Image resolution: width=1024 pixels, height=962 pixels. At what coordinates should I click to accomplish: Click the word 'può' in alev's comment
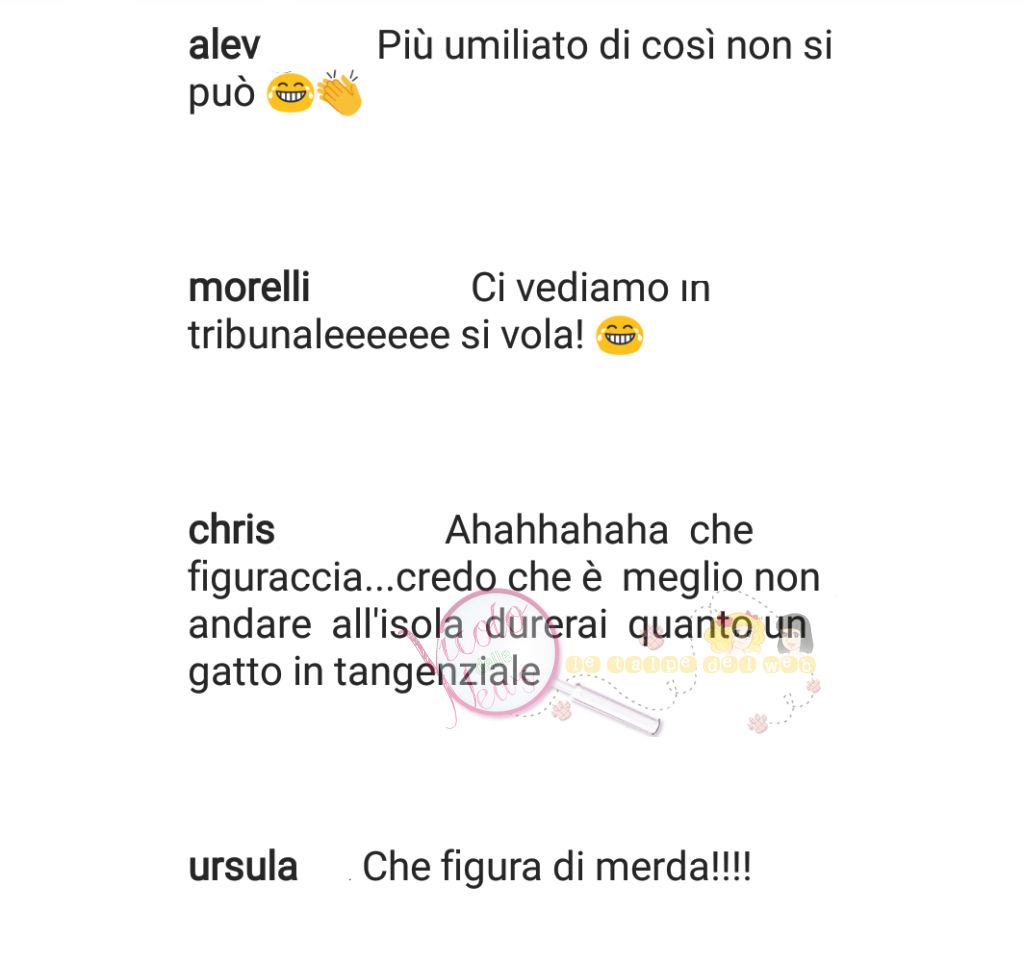(x=221, y=95)
